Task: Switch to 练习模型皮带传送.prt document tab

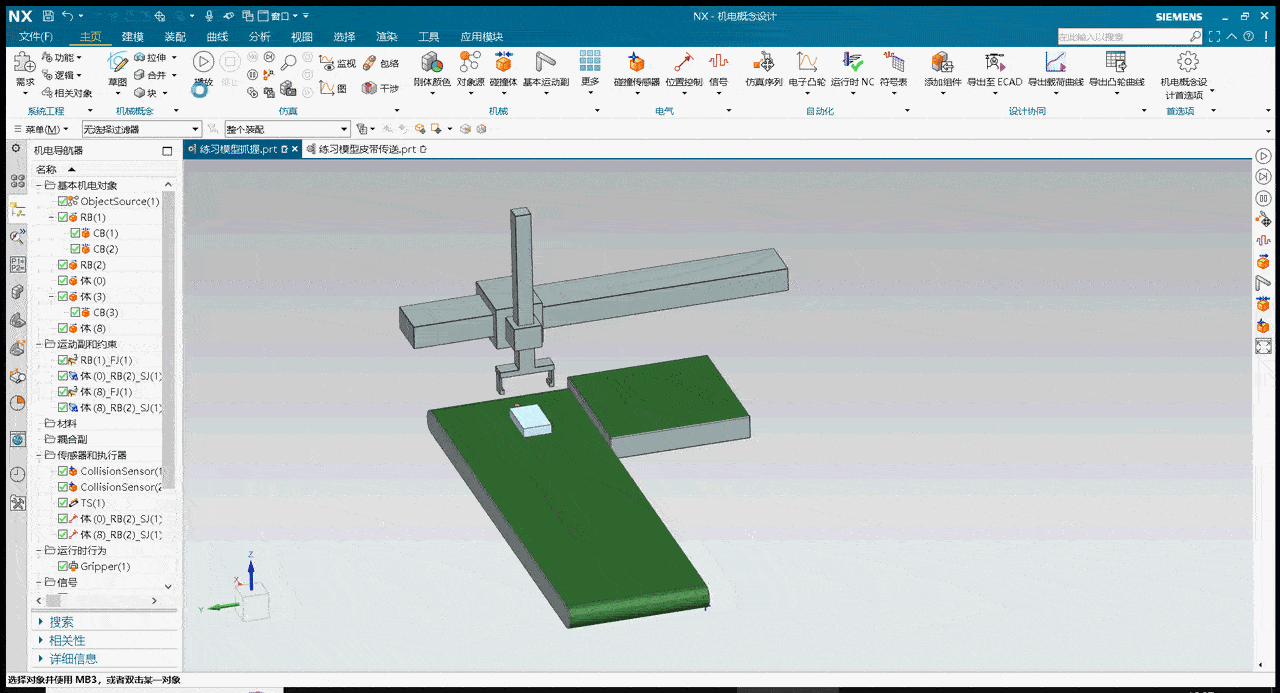Action: 366,149
